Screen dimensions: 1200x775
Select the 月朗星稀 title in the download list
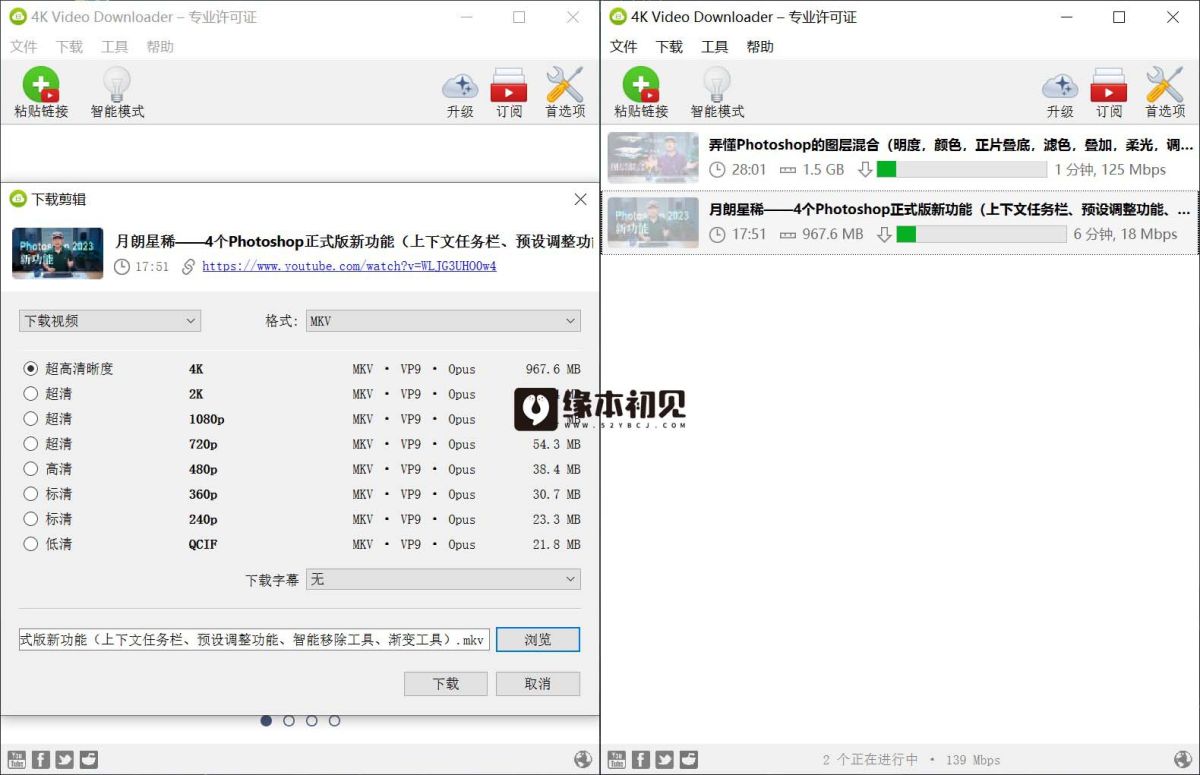tap(950, 210)
